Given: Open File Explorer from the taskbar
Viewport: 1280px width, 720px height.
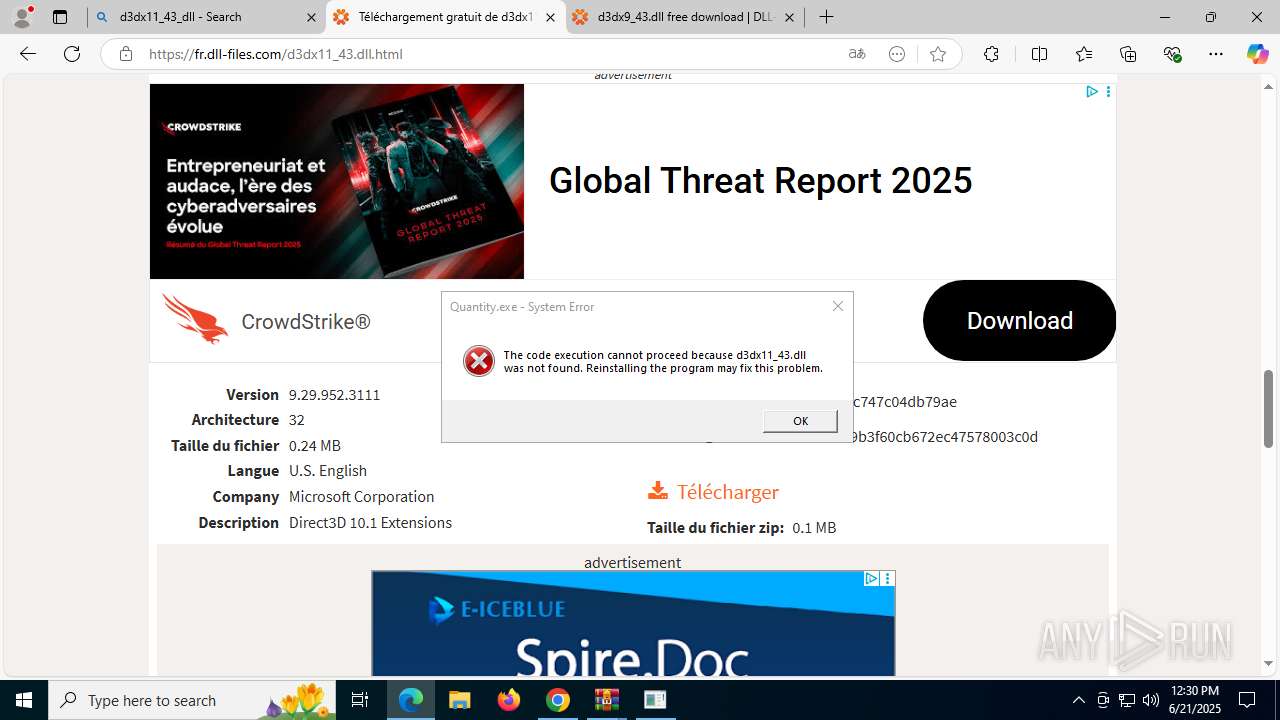Looking at the screenshot, I should pos(459,700).
